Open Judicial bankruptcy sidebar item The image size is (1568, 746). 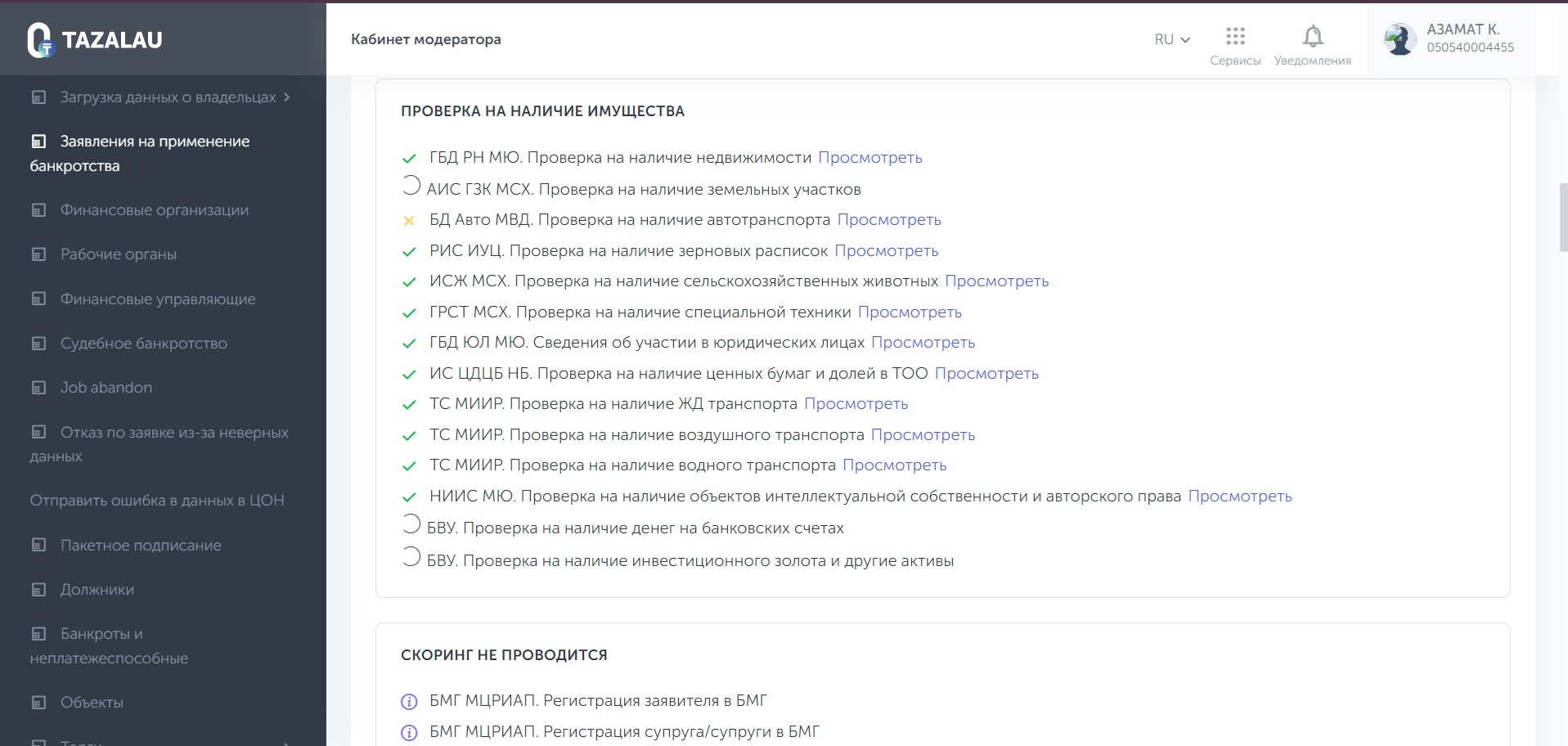[x=143, y=344]
